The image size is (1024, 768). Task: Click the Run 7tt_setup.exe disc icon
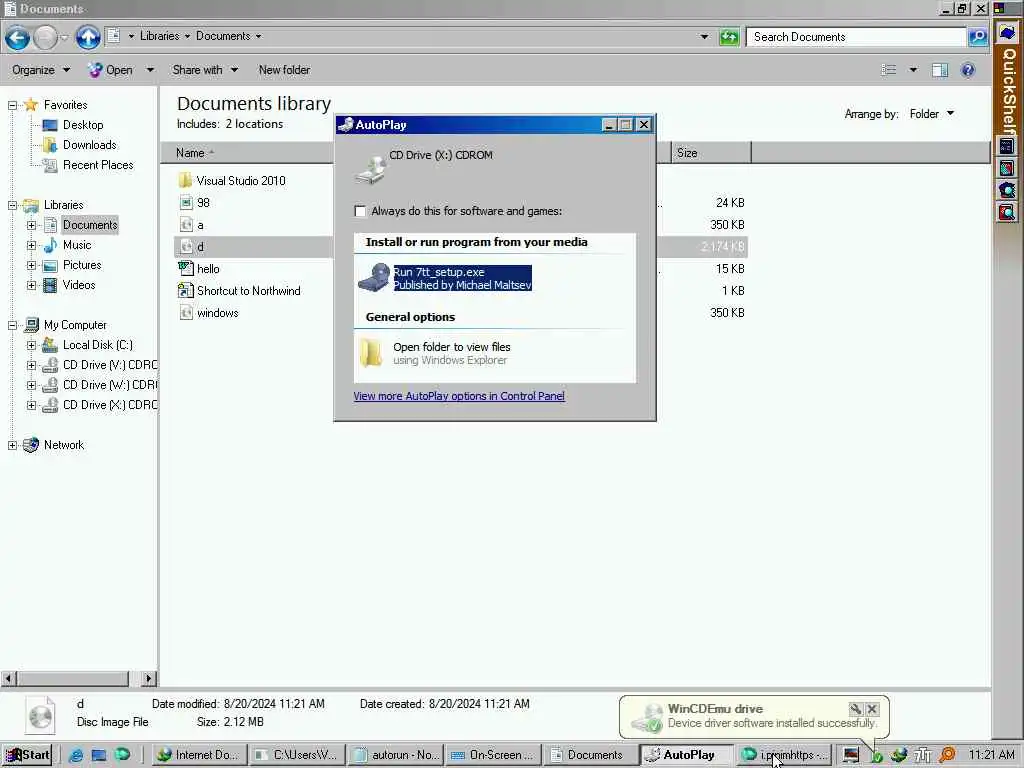point(374,278)
